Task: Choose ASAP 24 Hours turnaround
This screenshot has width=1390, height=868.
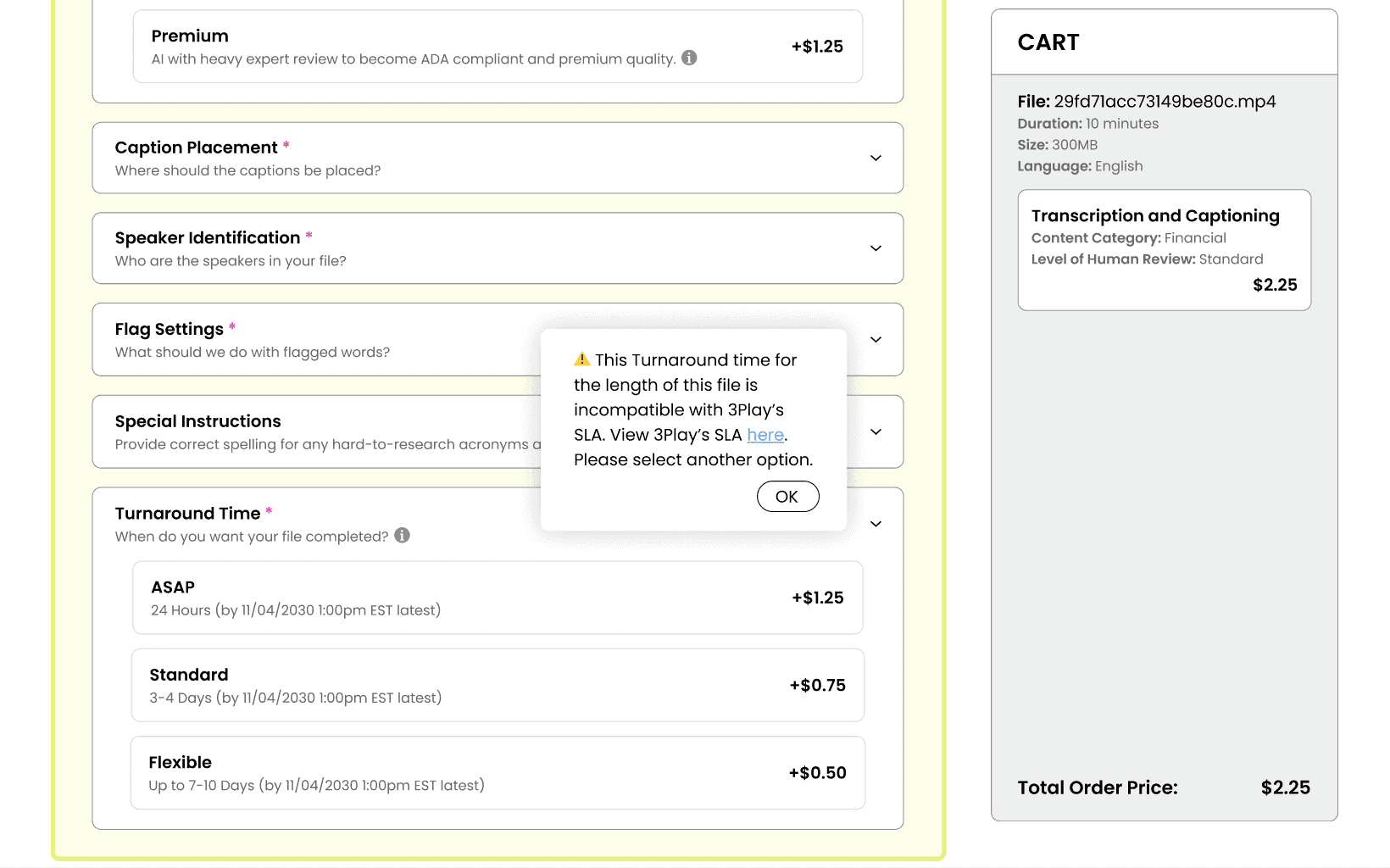Action: (498, 598)
